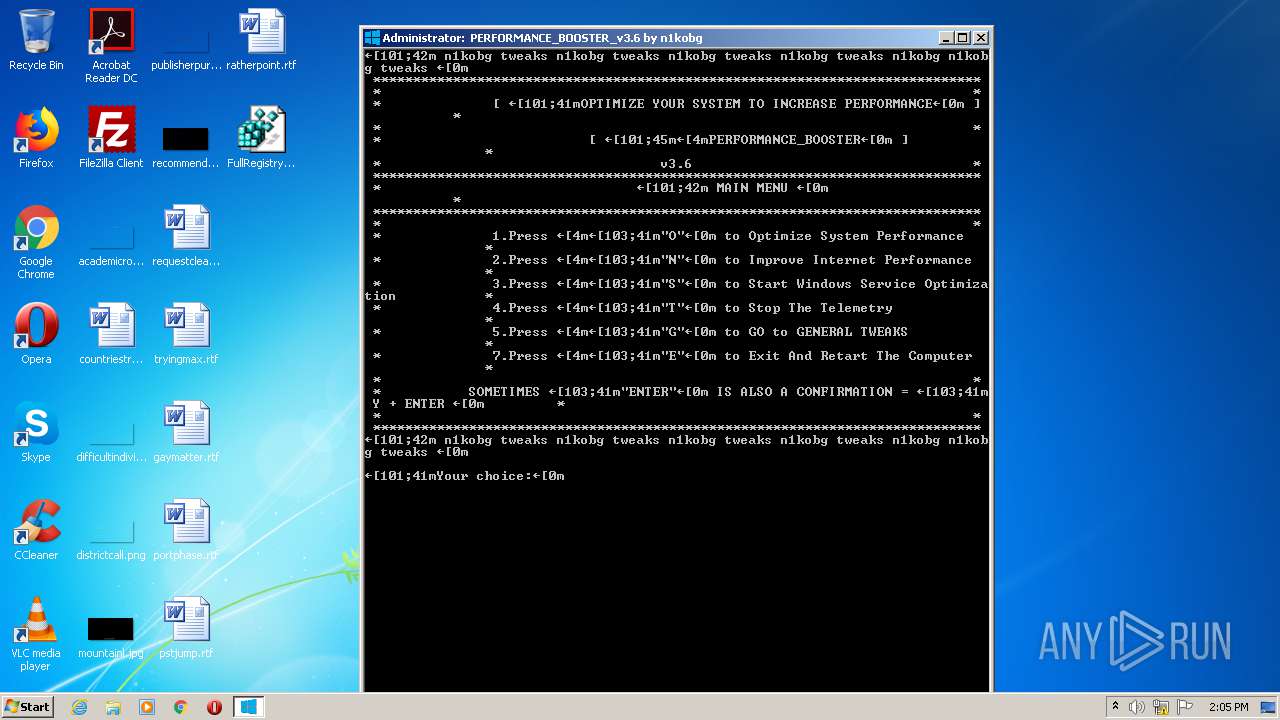Image resolution: width=1280 pixels, height=720 pixels.
Task: Open Action Center flag icon
Action: pyautogui.click(x=1185, y=707)
